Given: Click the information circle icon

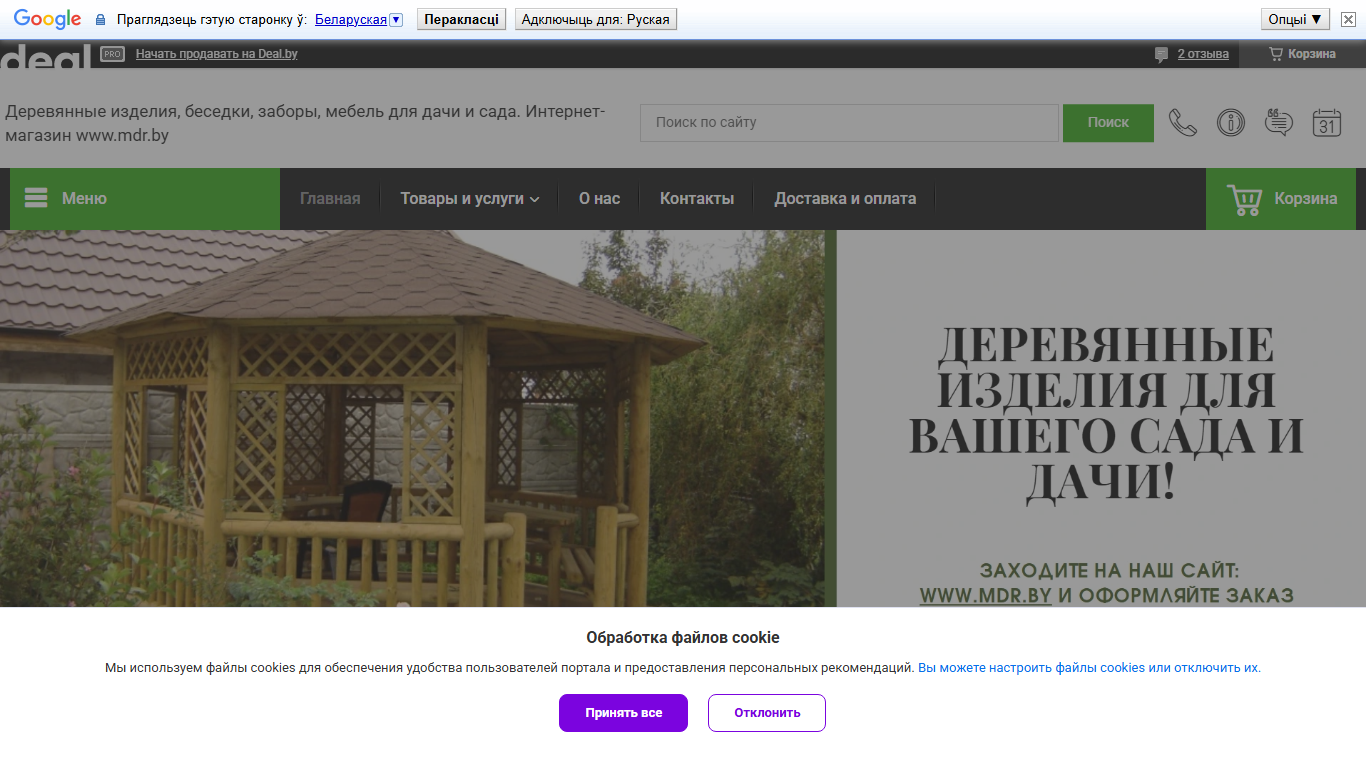Looking at the screenshot, I should point(1231,123).
